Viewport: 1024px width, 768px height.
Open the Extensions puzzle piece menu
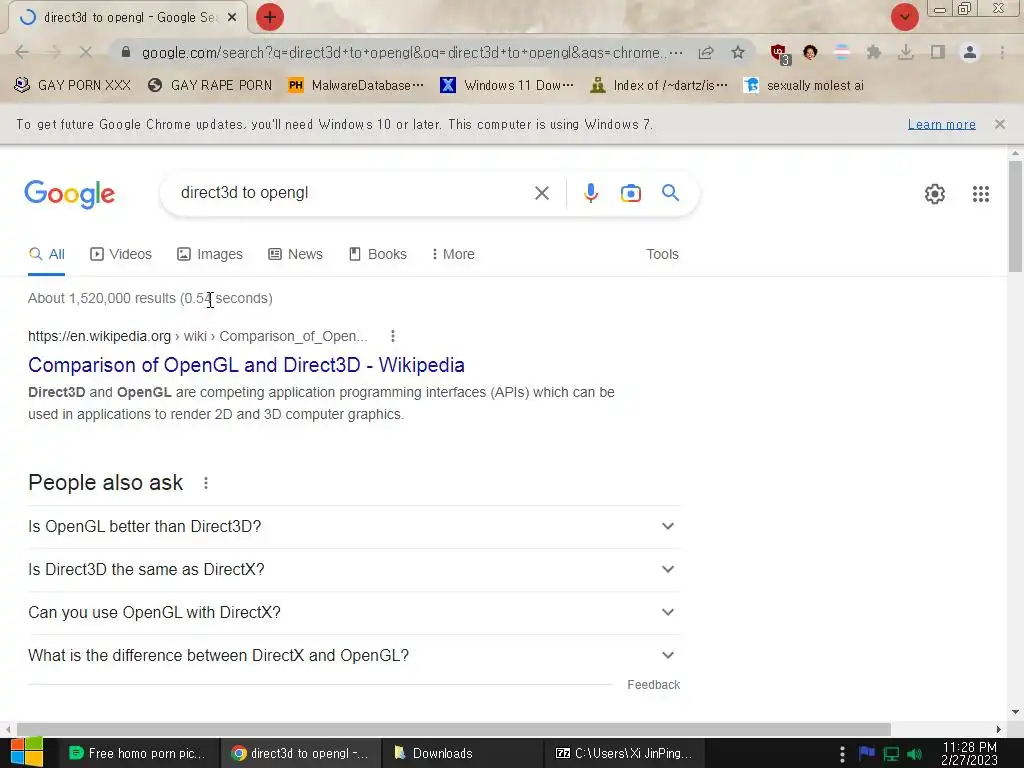click(x=873, y=52)
